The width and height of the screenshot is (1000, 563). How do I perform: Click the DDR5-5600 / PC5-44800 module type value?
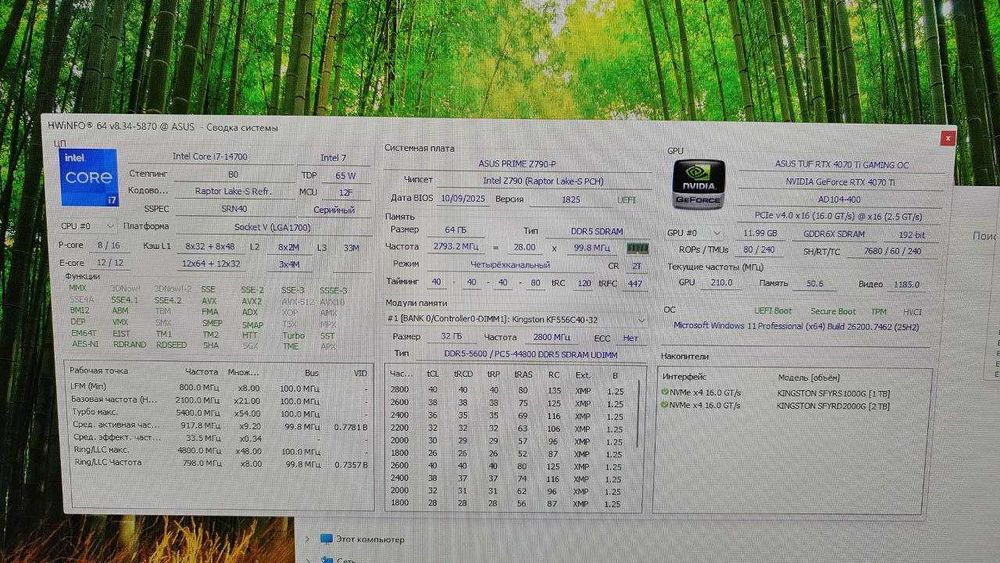click(x=531, y=355)
